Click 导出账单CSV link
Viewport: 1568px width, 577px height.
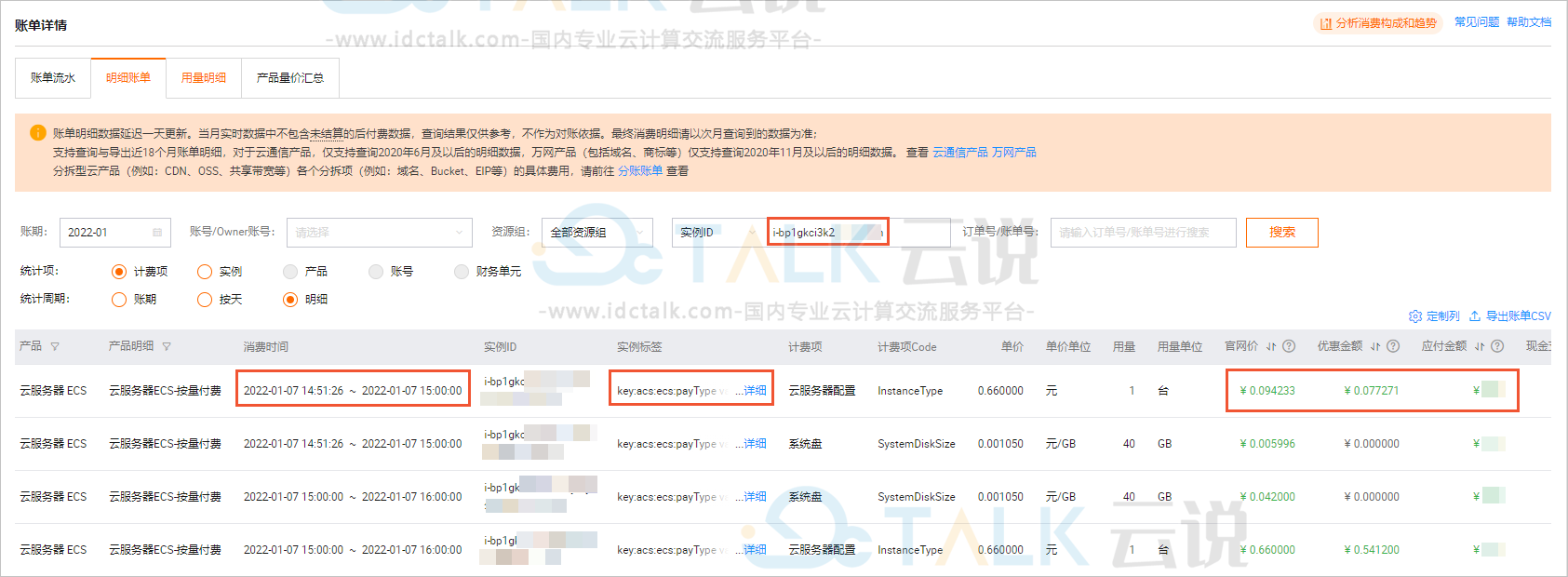coord(1519,316)
